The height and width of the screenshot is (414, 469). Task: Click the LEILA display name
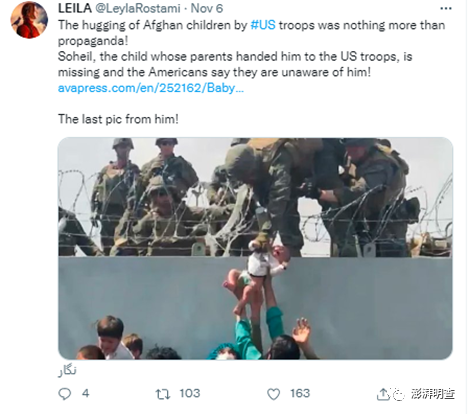[x=75, y=8]
